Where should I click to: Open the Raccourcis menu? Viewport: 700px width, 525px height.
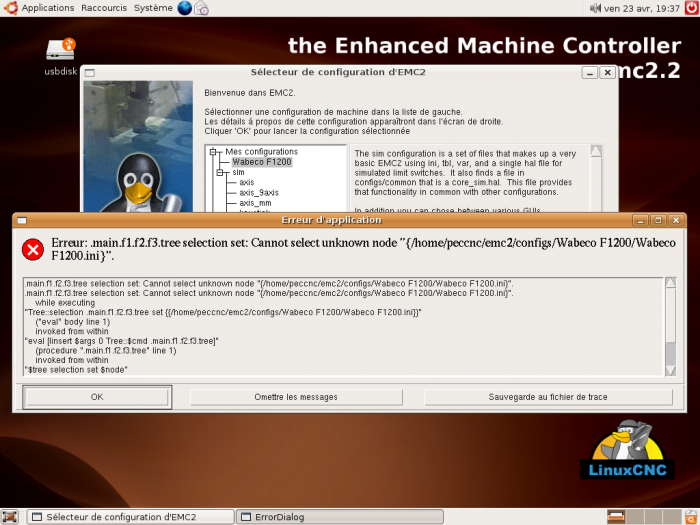[x=104, y=8]
